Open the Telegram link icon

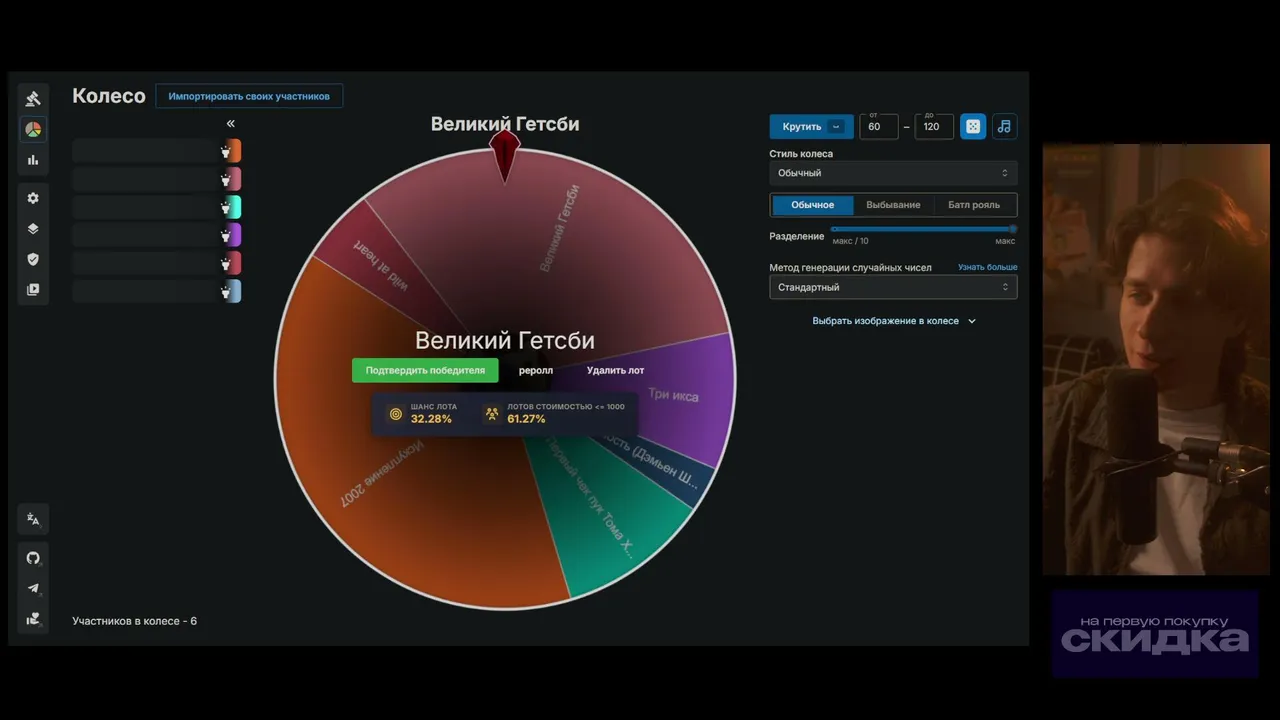(x=33, y=588)
